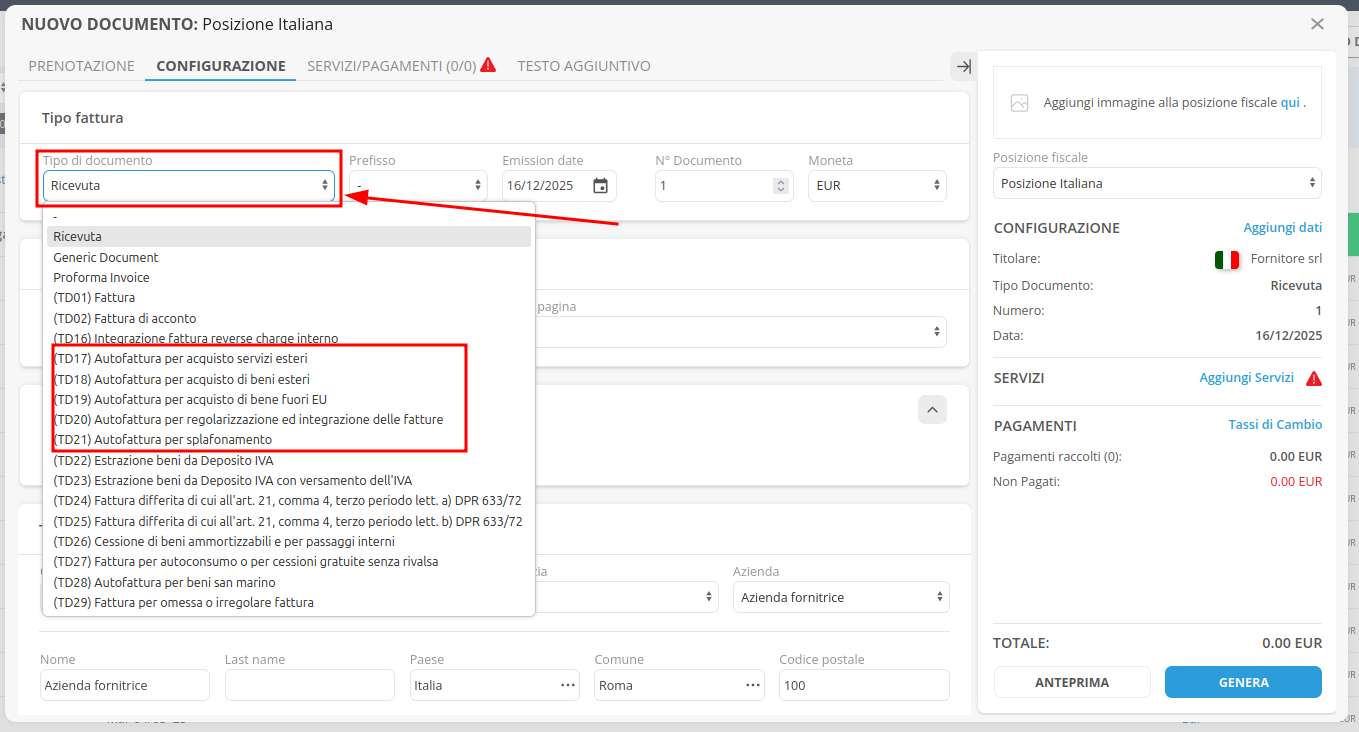Adjust the N° Documento number stepper
Image resolution: width=1359 pixels, height=732 pixels.
pyautogui.click(x=780, y=185)
